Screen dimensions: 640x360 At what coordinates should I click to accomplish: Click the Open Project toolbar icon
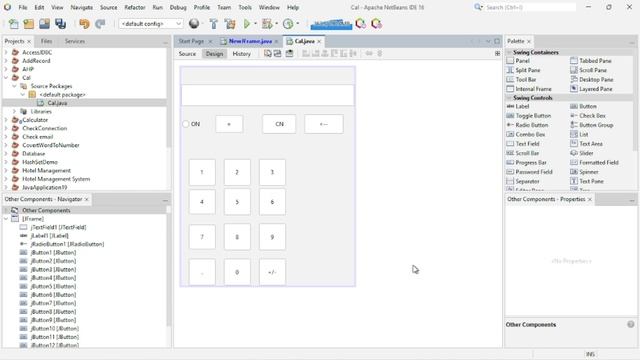click(44, 24)
